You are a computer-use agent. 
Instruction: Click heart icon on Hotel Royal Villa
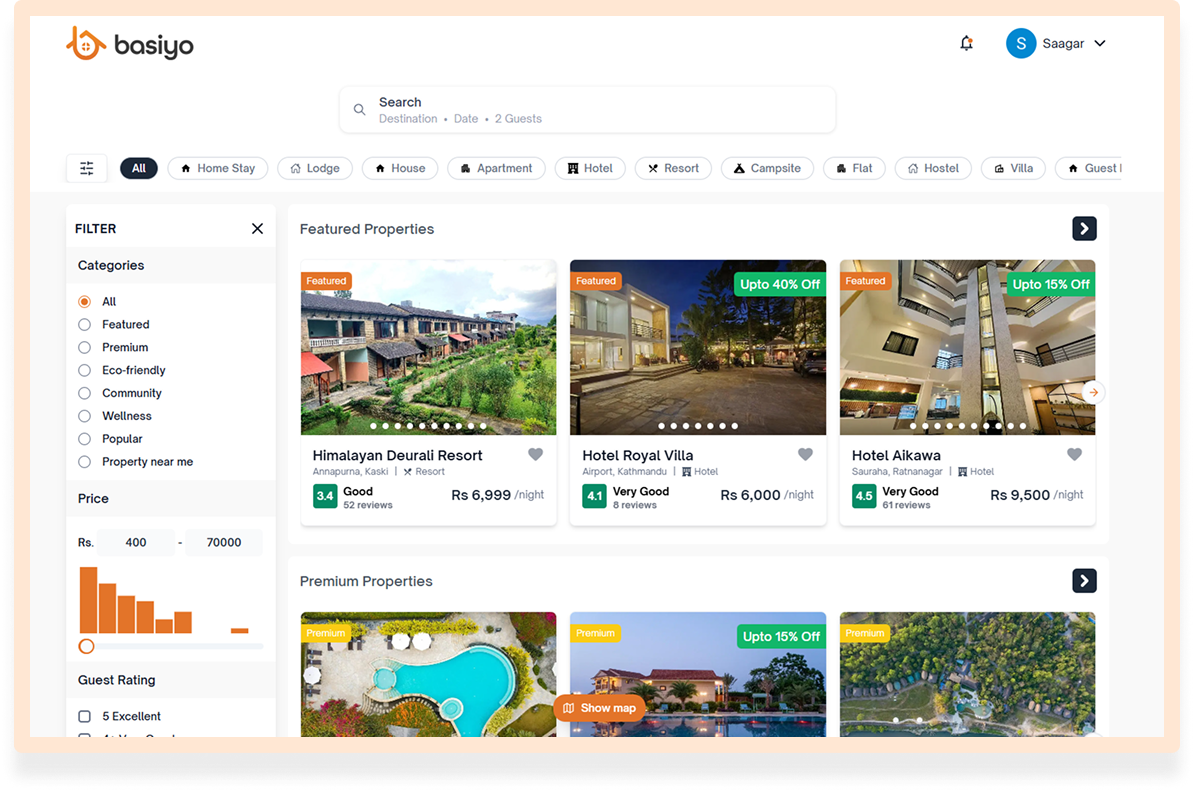[805, 455]
